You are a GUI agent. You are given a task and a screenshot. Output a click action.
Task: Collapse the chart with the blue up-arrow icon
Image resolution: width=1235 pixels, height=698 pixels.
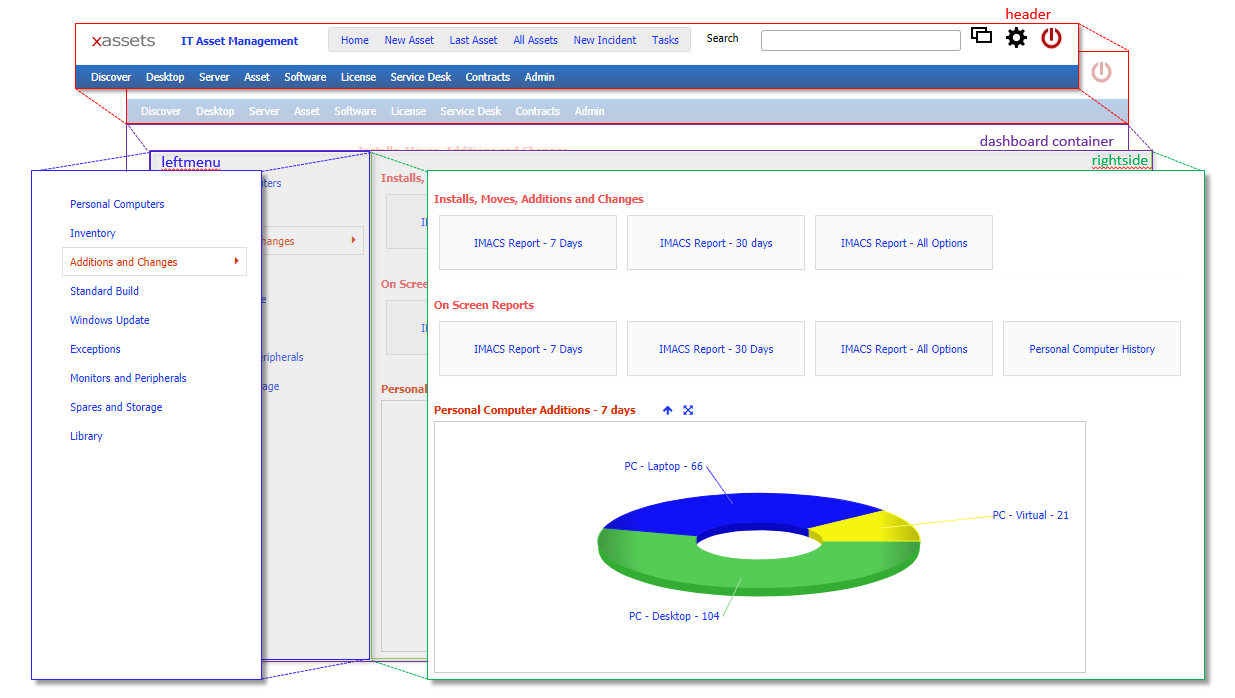667,410
